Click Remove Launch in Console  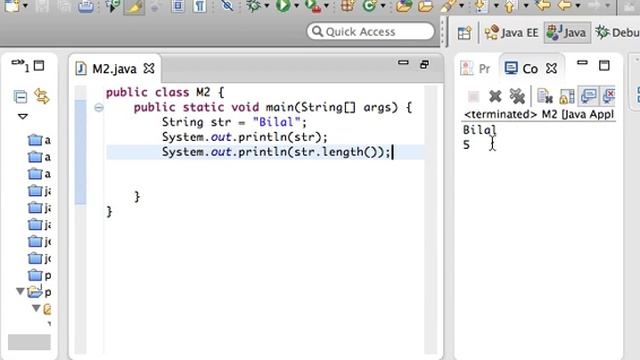coord(495,96)
